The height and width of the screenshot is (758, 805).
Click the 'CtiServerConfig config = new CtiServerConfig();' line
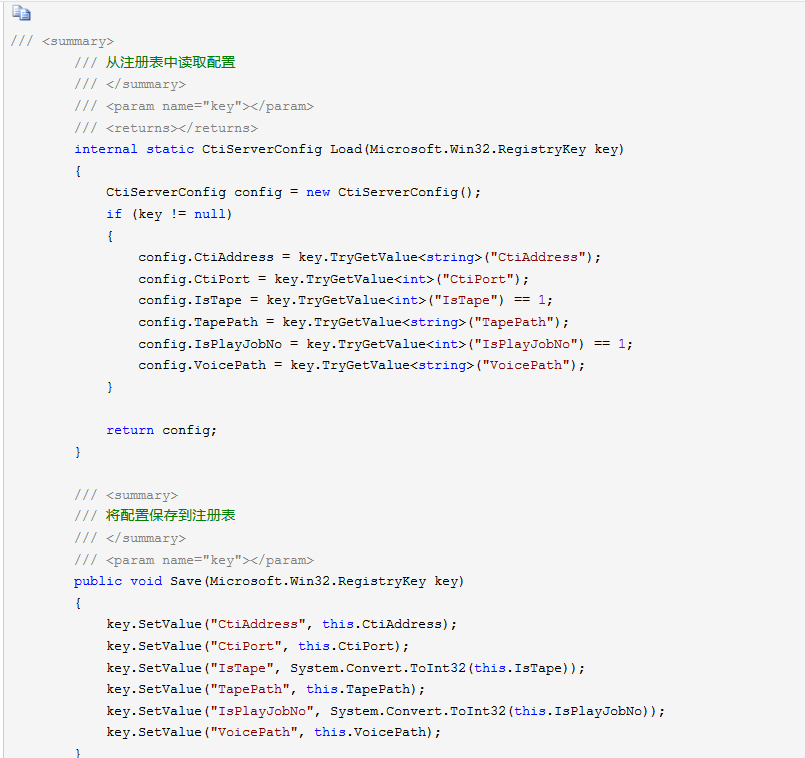(x=293, y=193)
